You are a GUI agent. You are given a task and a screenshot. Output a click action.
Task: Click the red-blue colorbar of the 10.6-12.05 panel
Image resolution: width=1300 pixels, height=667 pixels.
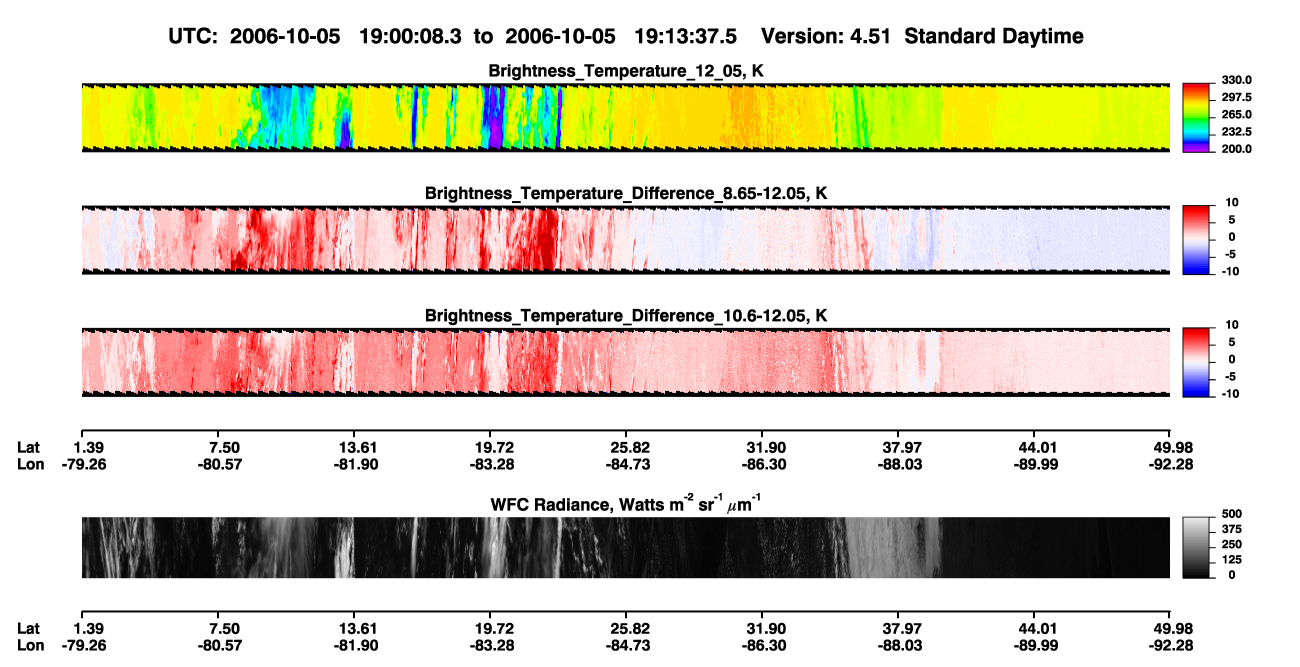click(1197, 361)
